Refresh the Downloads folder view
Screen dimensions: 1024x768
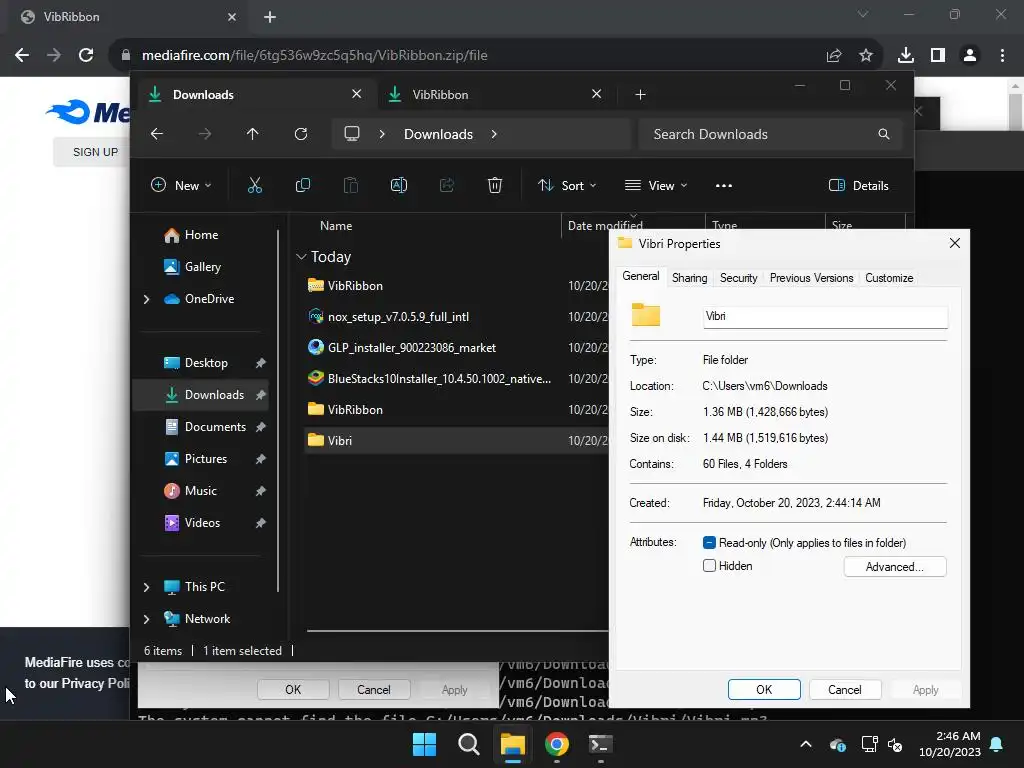pos(300,134)
